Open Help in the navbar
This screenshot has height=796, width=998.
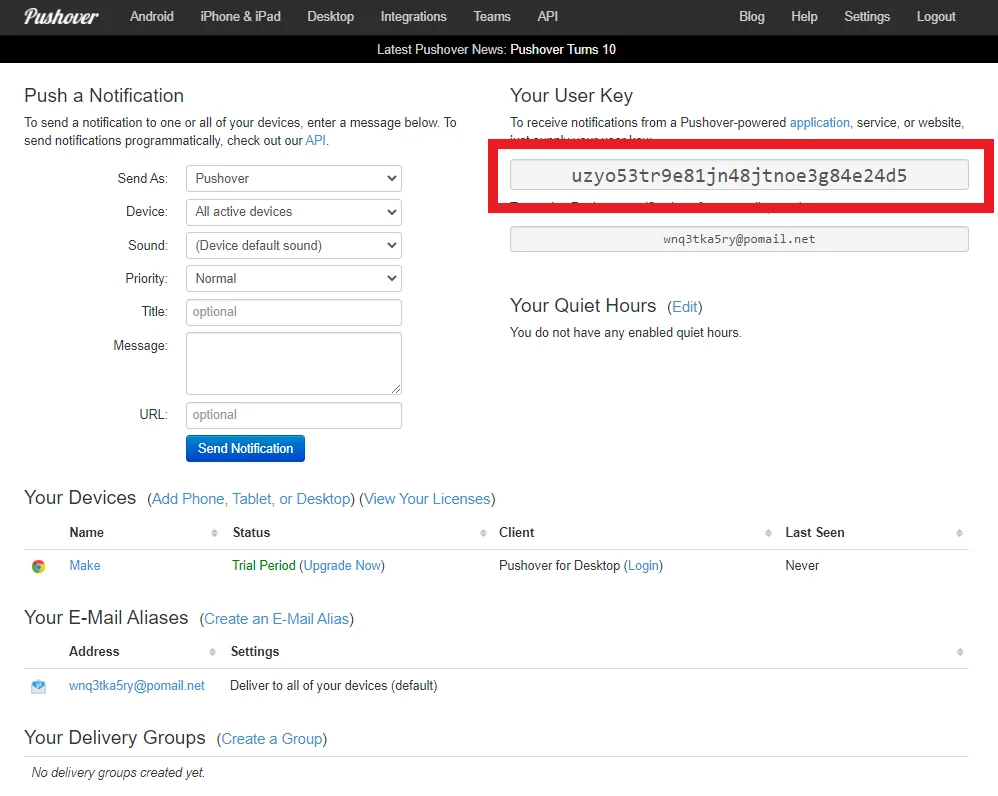pos(804,17)
